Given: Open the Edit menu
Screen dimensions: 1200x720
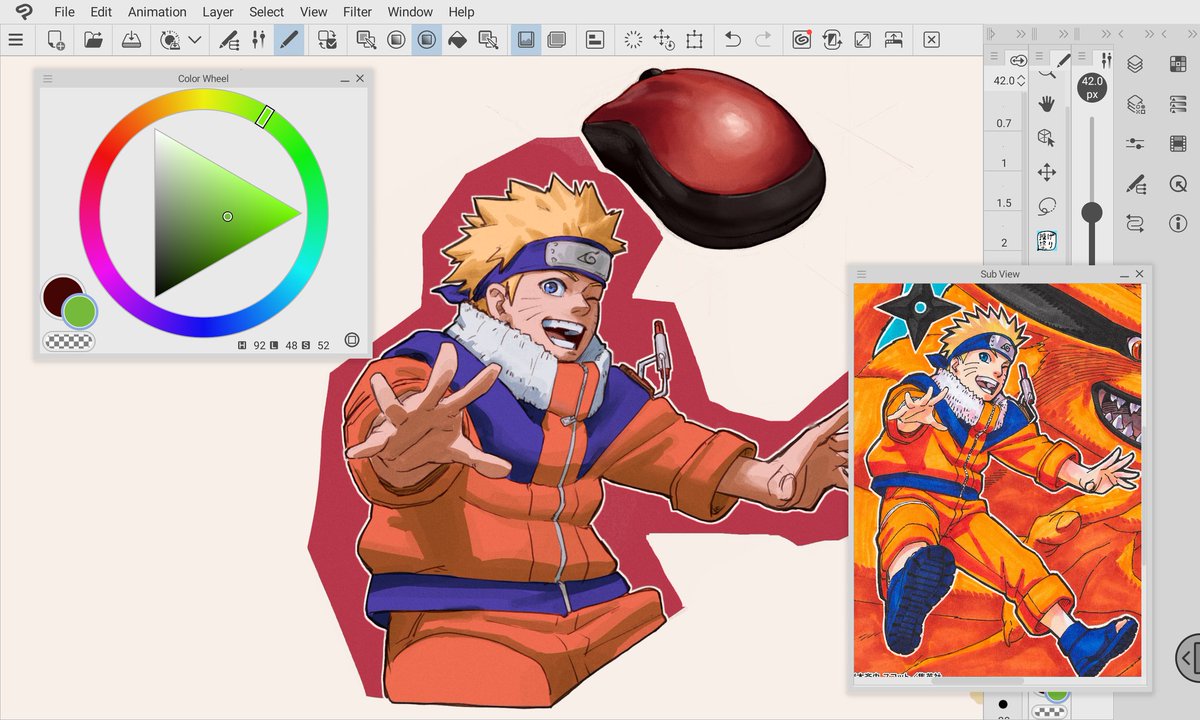Looking at the screenshot, I should (x=101, y=12).
